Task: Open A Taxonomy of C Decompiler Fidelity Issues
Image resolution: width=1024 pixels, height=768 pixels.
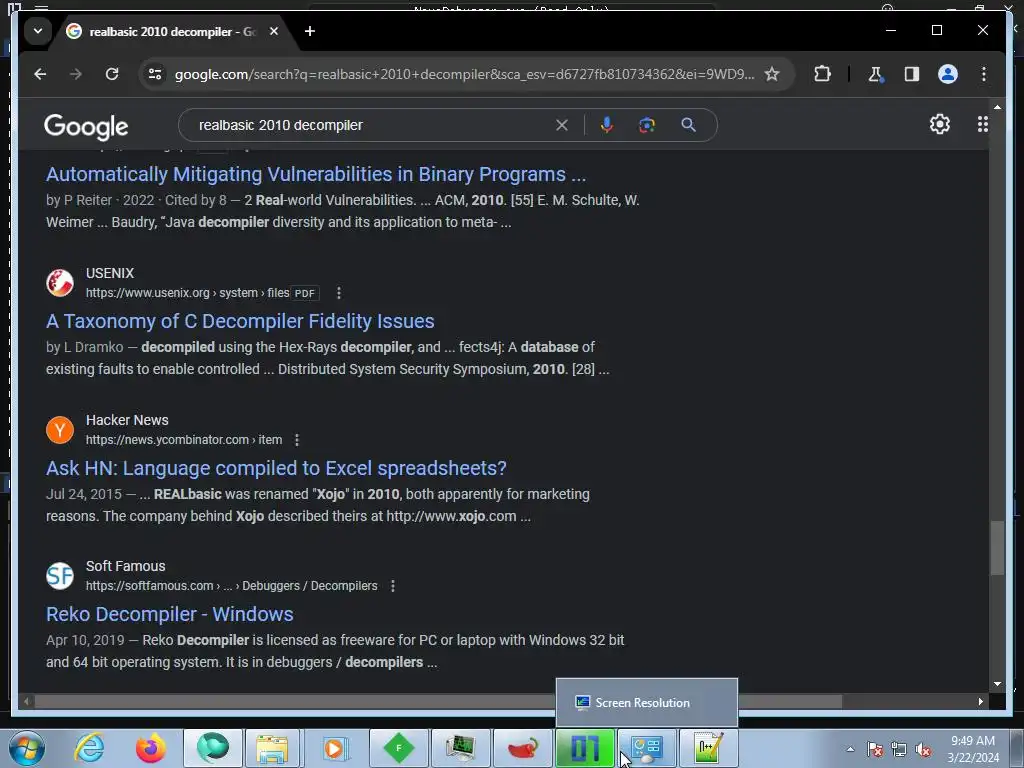Action: (240, 321)
